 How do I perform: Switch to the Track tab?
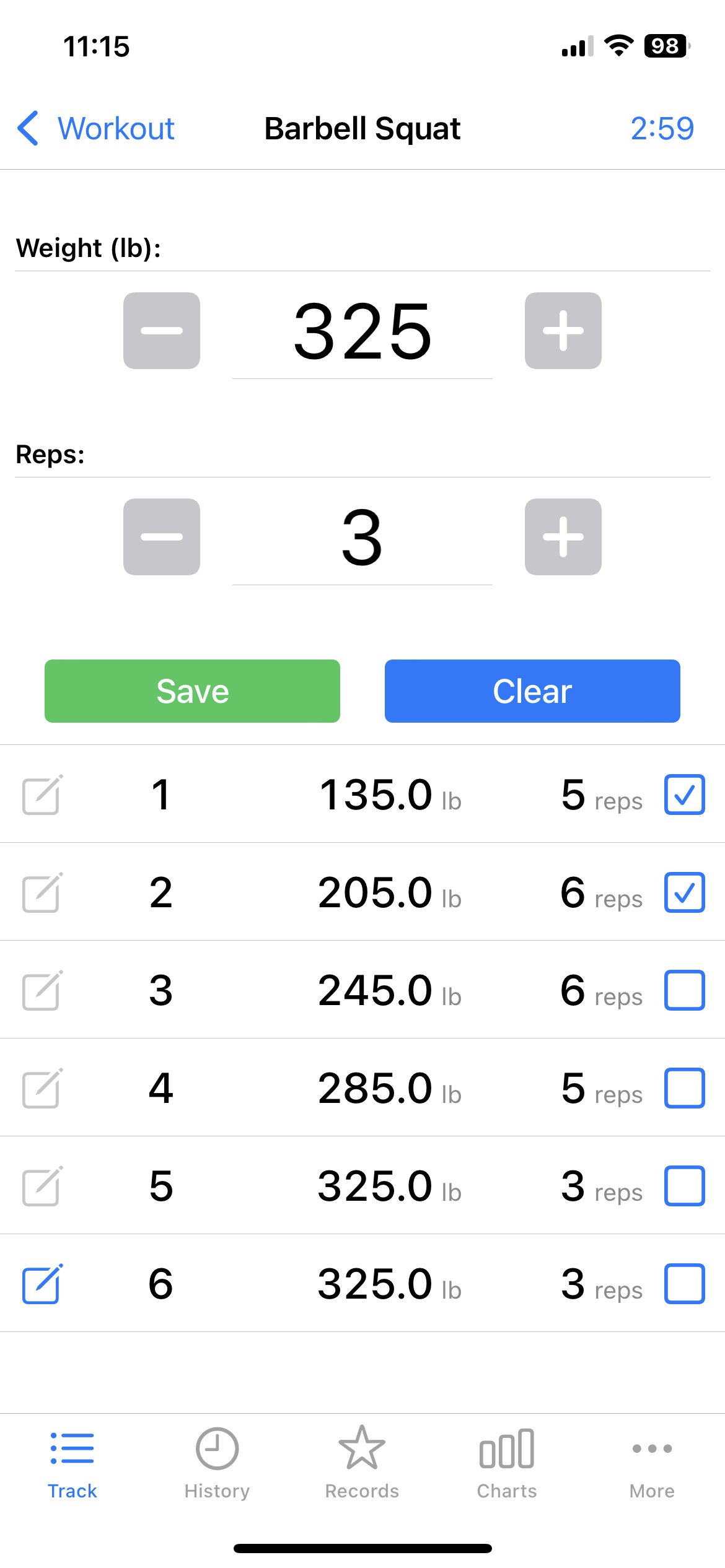[x=72, y=1463]
